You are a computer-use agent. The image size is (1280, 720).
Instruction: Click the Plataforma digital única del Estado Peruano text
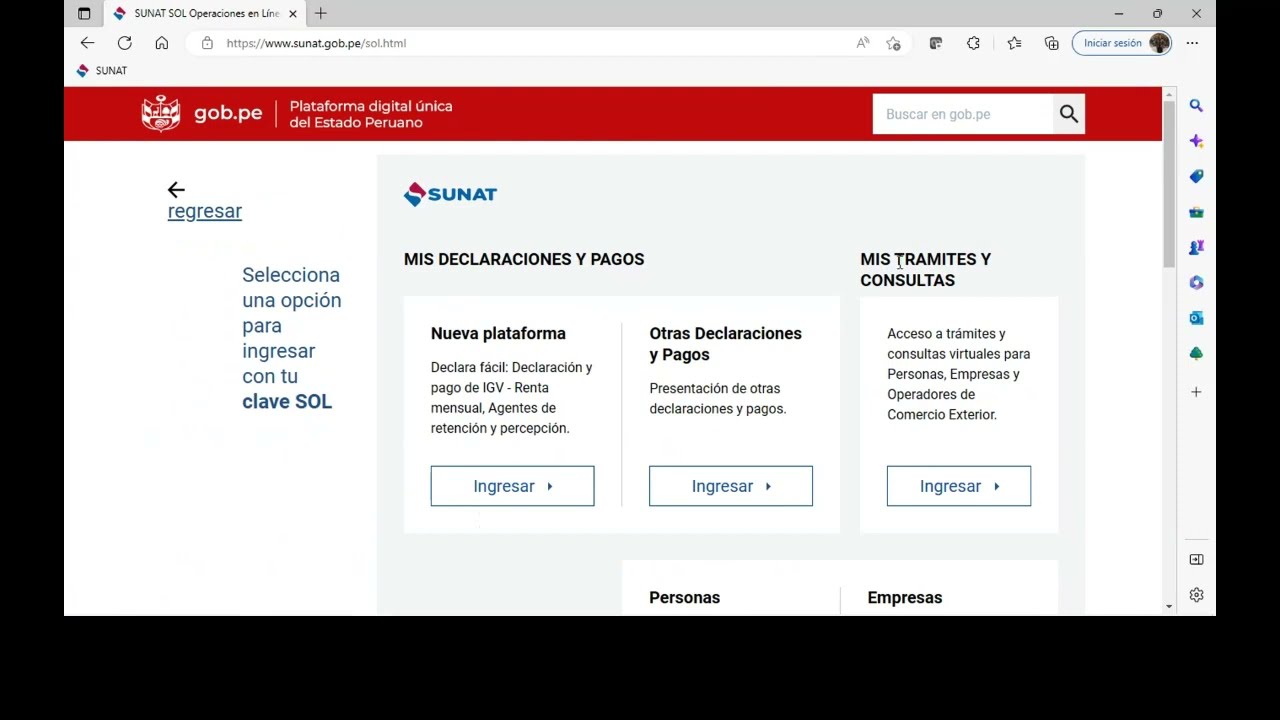[x=371, y=114]
